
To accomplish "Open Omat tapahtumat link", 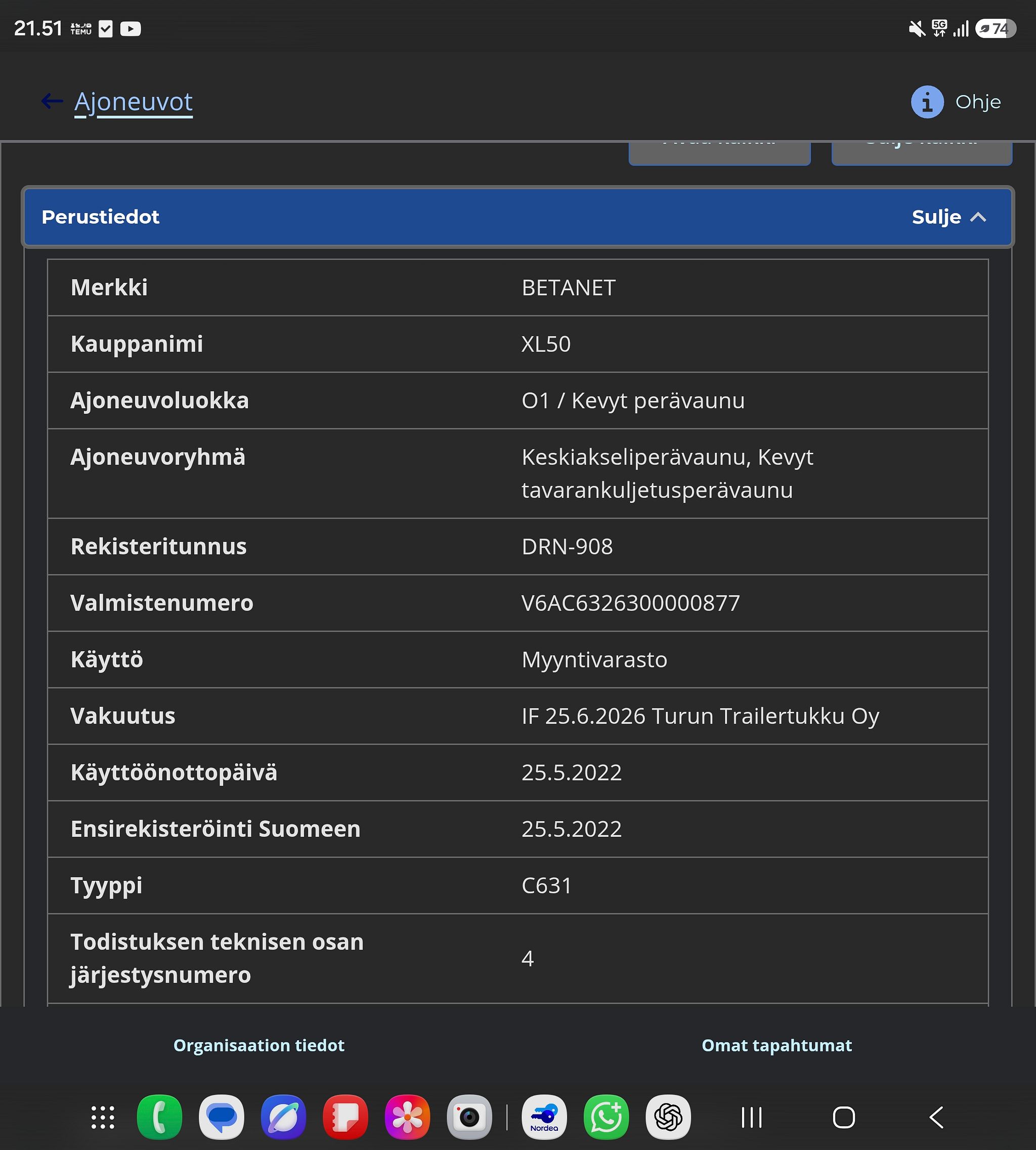I will pyautogui.click(x=777, y=1045).
